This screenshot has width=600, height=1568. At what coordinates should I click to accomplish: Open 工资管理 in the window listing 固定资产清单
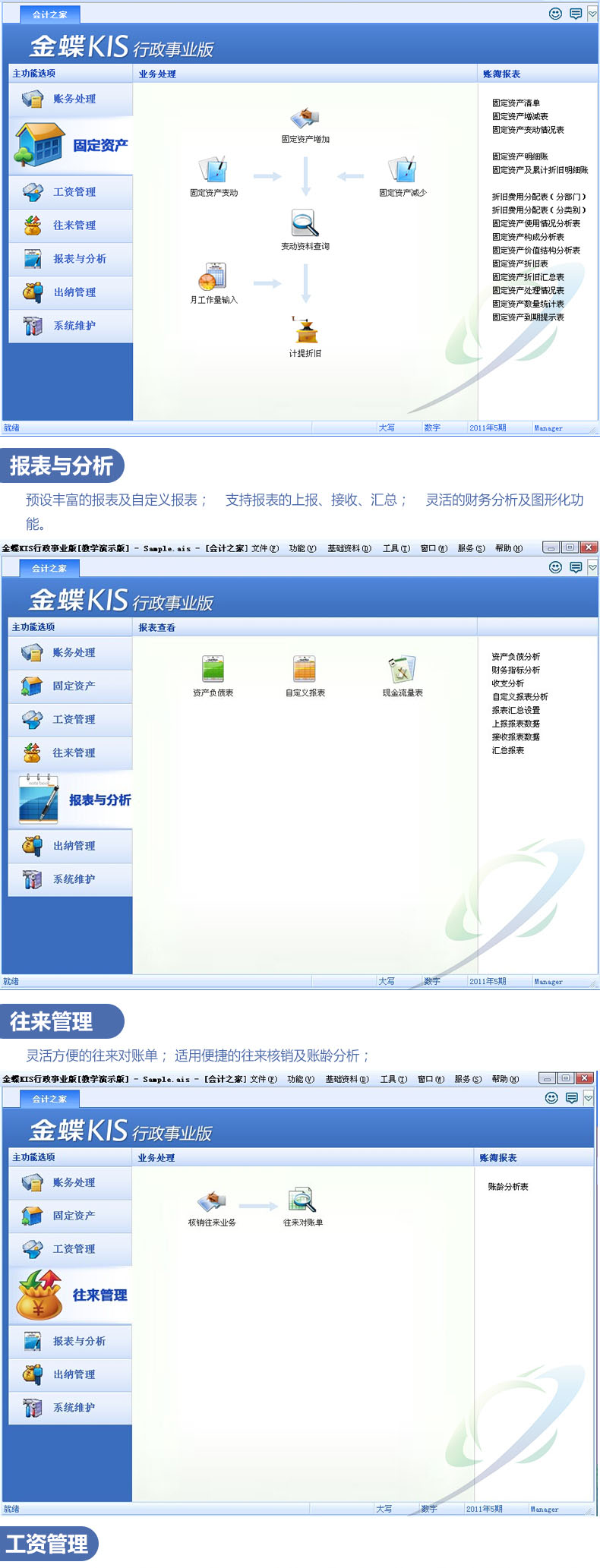click(x=71, y=192)
